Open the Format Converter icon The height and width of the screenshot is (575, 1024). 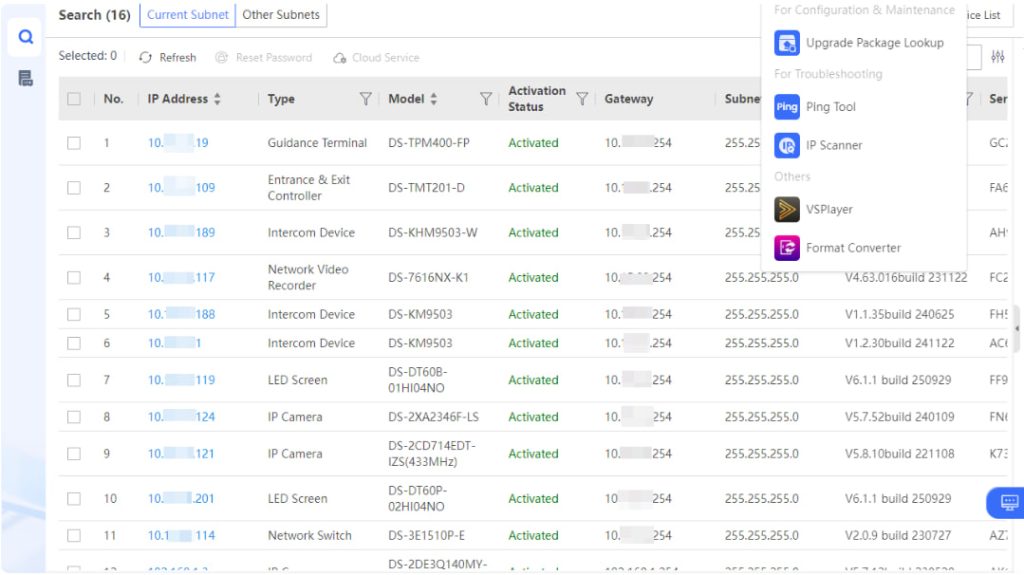coord(786,248)
